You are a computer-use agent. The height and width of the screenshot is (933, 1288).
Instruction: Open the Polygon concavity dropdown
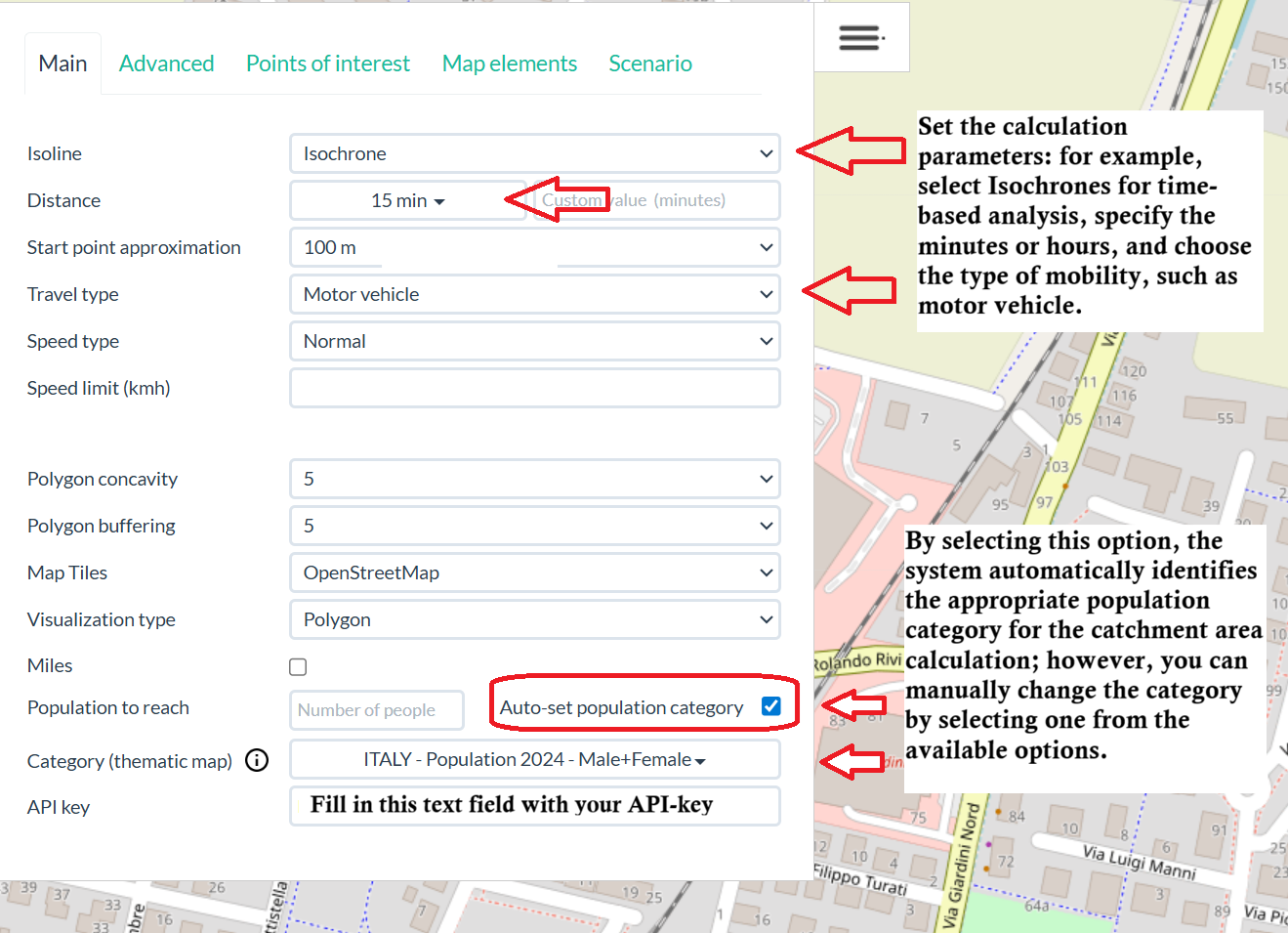pos(534,479)
